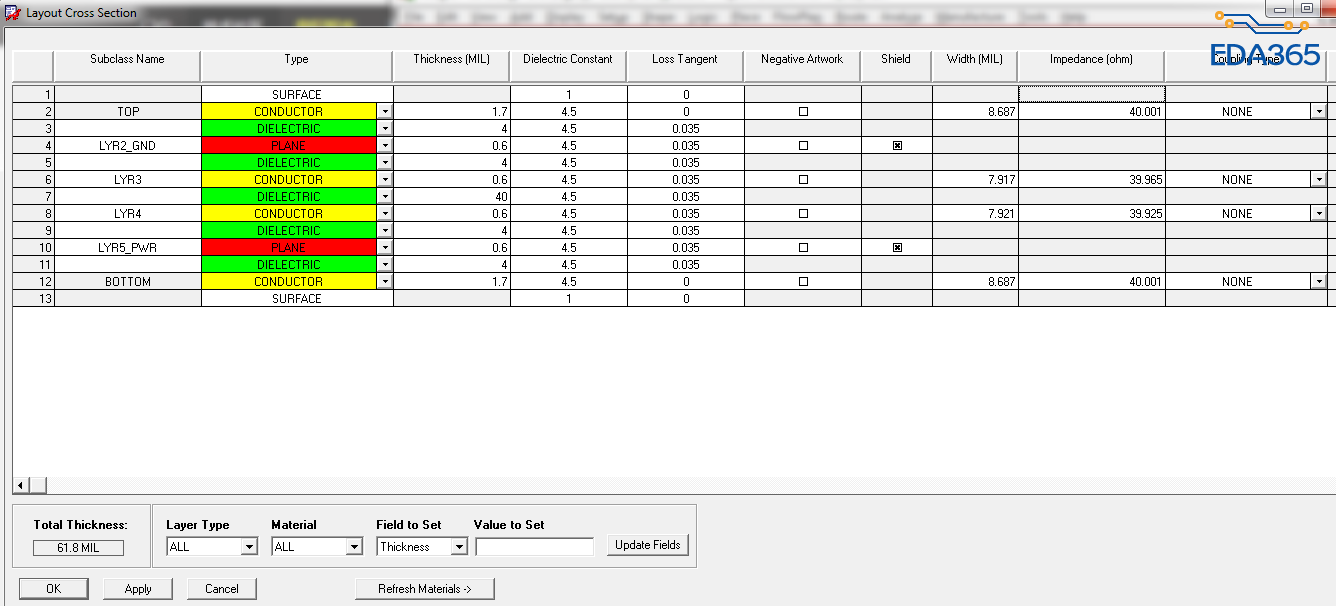Open Coupling Type dropdown for BOTTOM row

point(1318,282)
